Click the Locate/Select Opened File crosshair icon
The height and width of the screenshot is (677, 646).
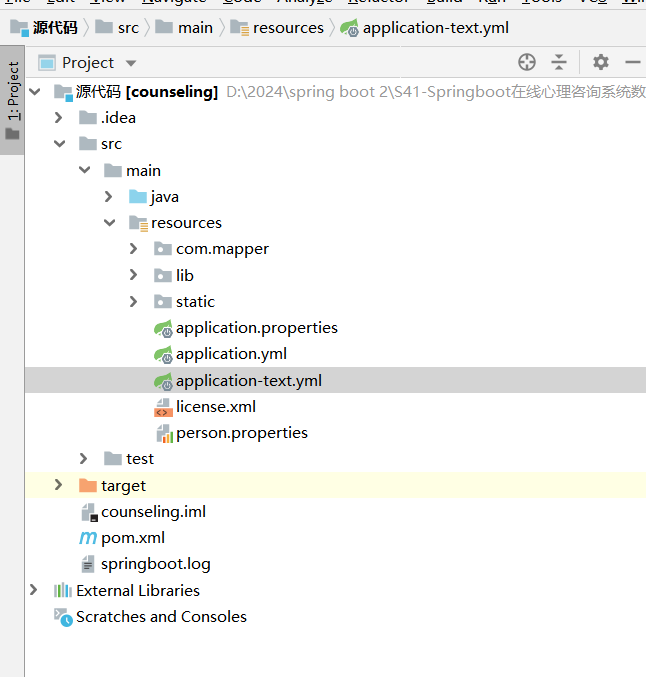point(527,62)
